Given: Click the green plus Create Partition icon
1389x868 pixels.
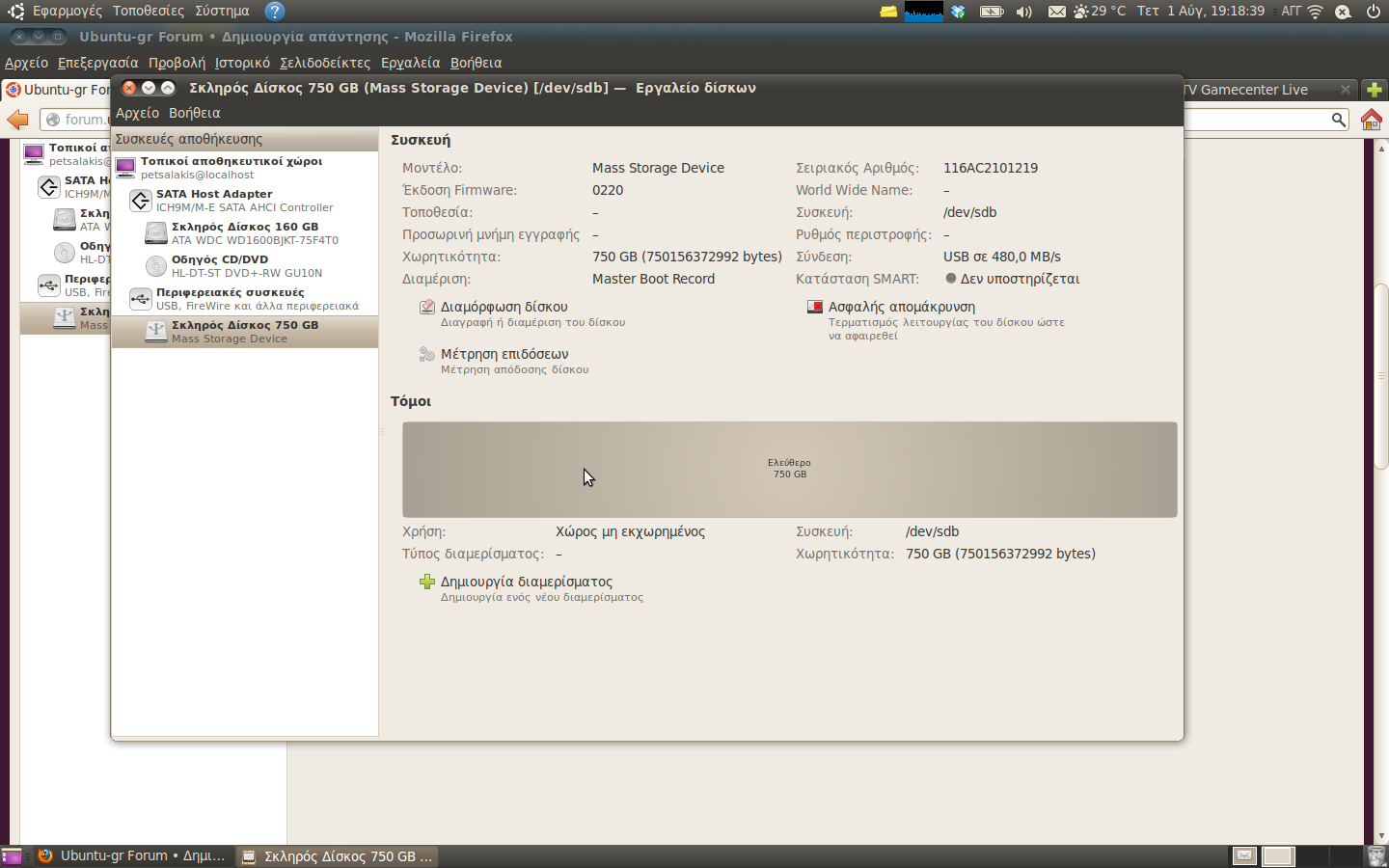Looking at the screenshot, I should [426, 582].
